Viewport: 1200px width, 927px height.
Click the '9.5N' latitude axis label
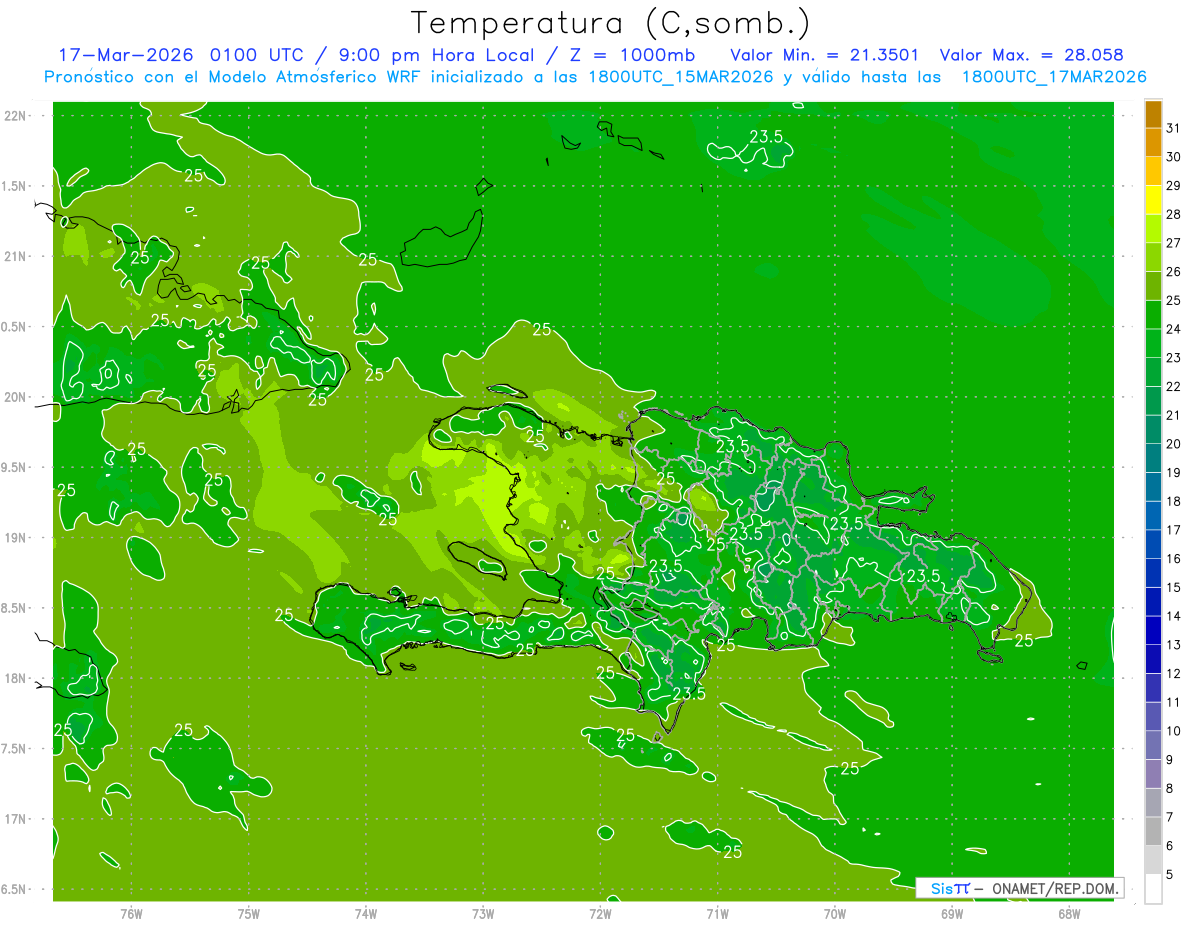(x=14, y=467)
